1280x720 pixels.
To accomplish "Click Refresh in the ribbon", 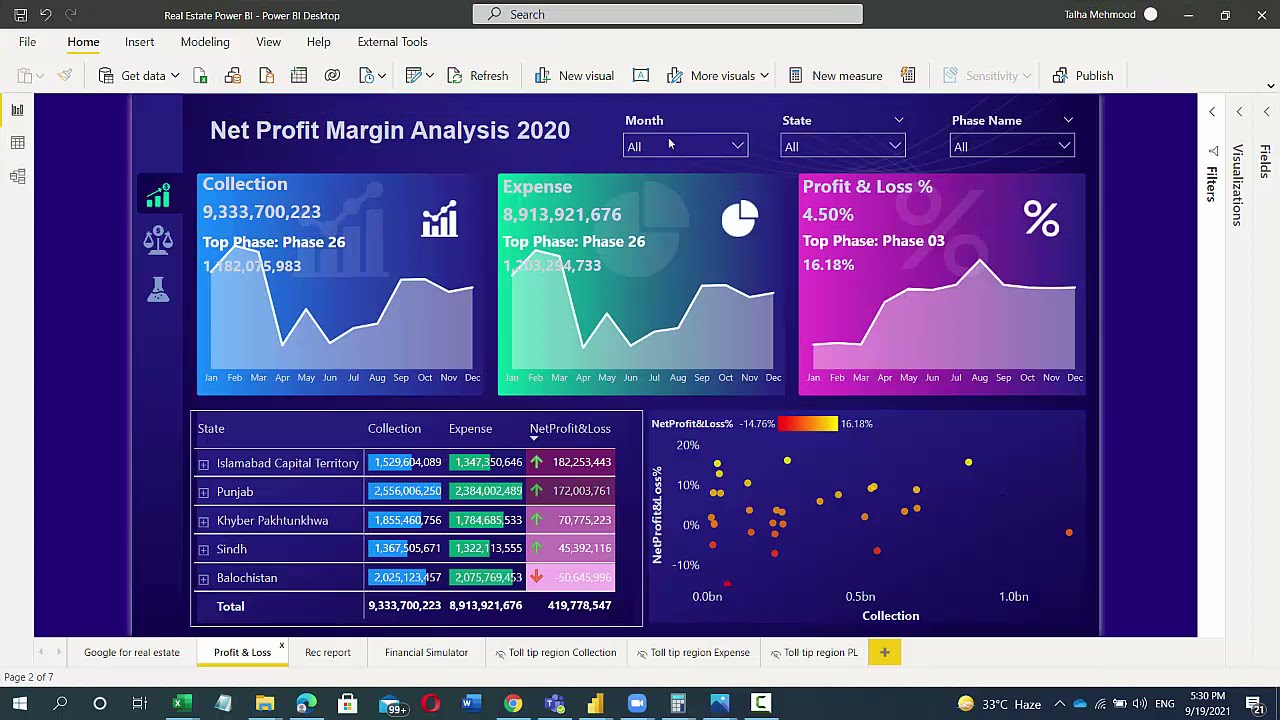I will 478,76.
